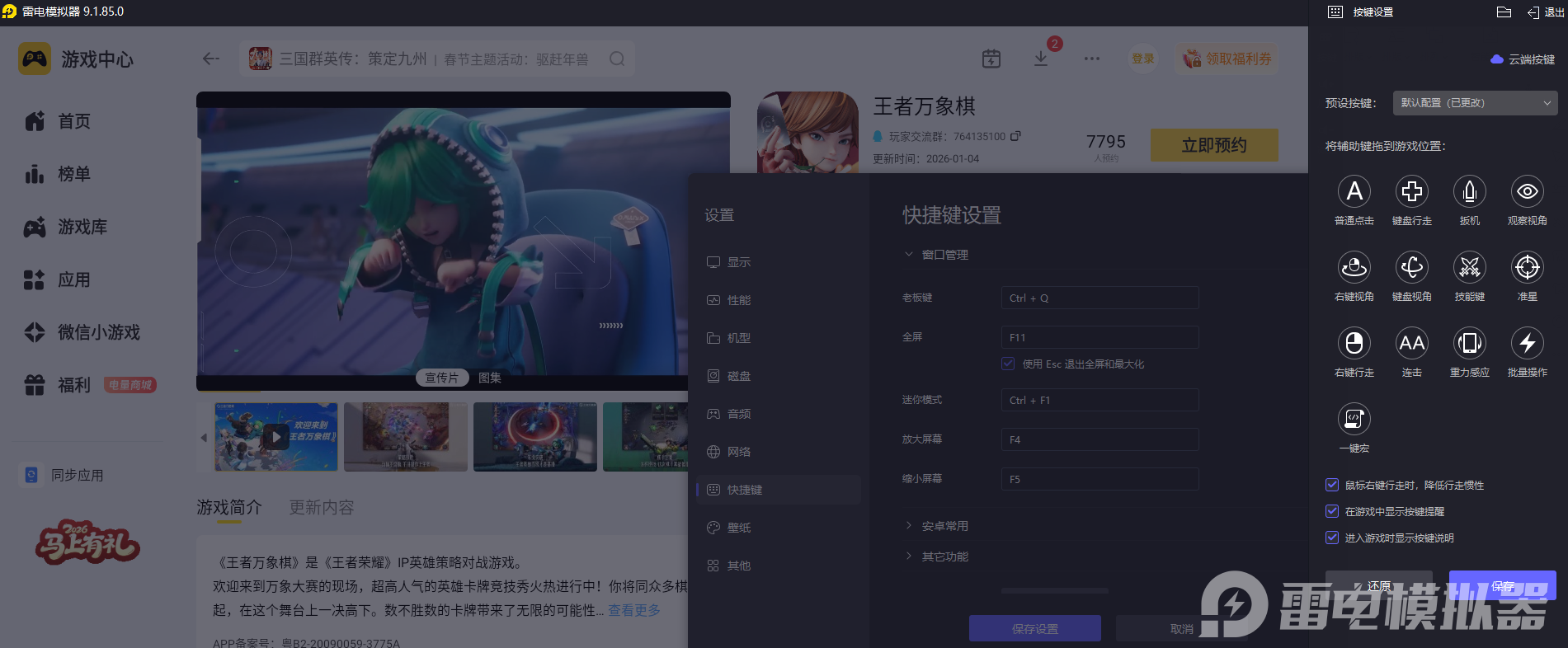Click the 迷你模式 shortcut field
The height and width of the screenshot is (648, 1568).
point(1099,400)
